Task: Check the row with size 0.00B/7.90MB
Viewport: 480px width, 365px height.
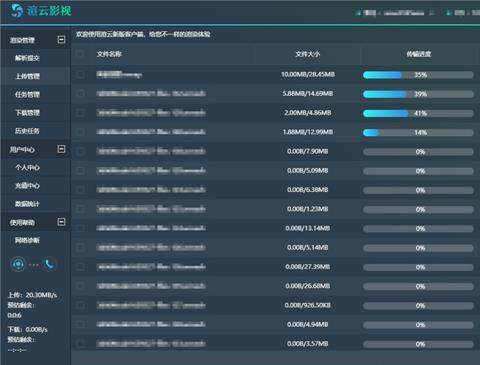Action: click(80, 151)
